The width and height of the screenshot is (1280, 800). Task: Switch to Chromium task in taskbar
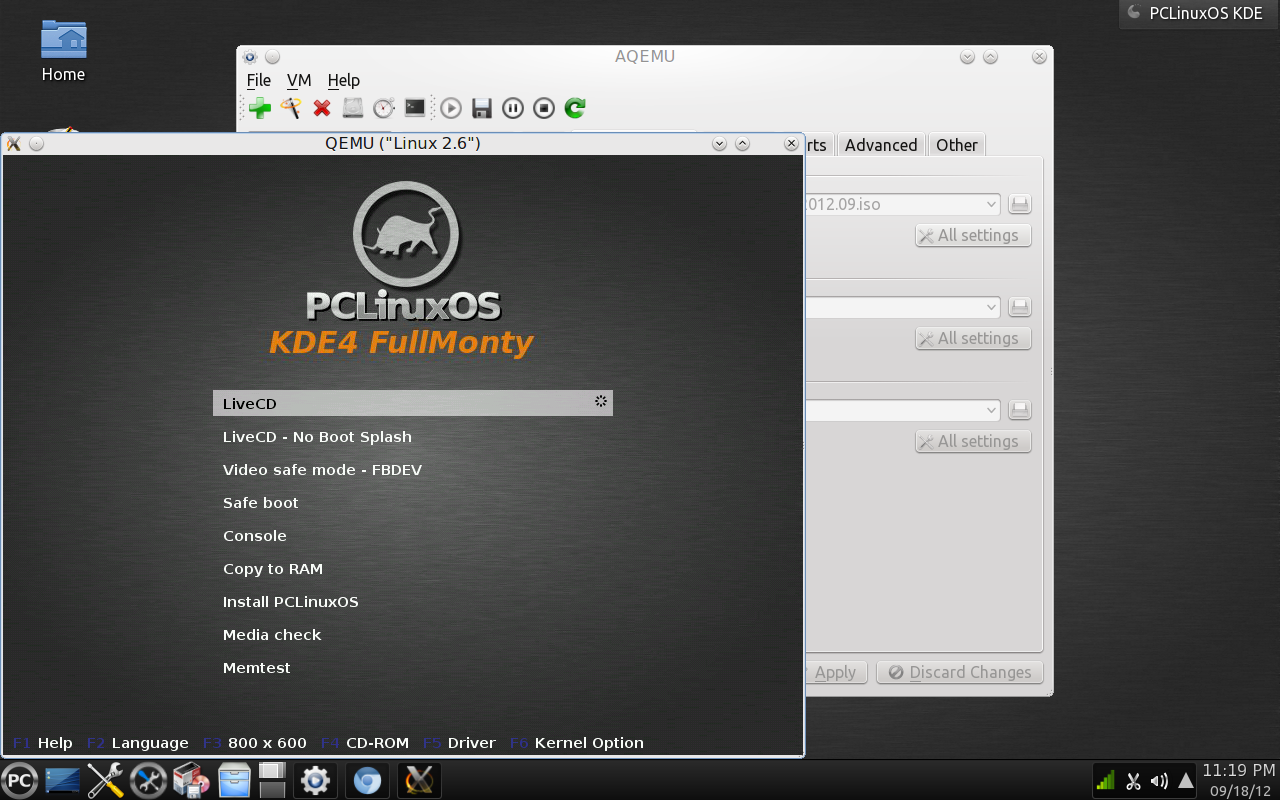click(x=367, y=780)
